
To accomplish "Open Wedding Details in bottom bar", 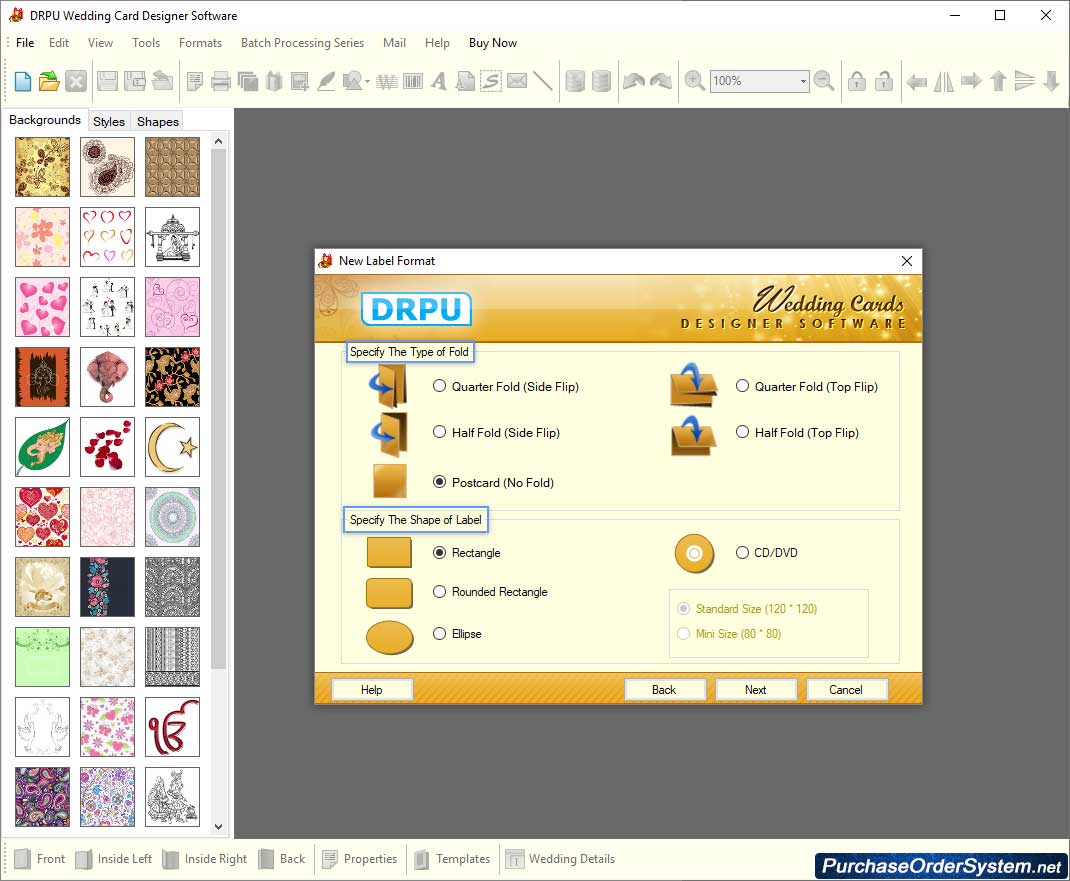I will 560,858.
